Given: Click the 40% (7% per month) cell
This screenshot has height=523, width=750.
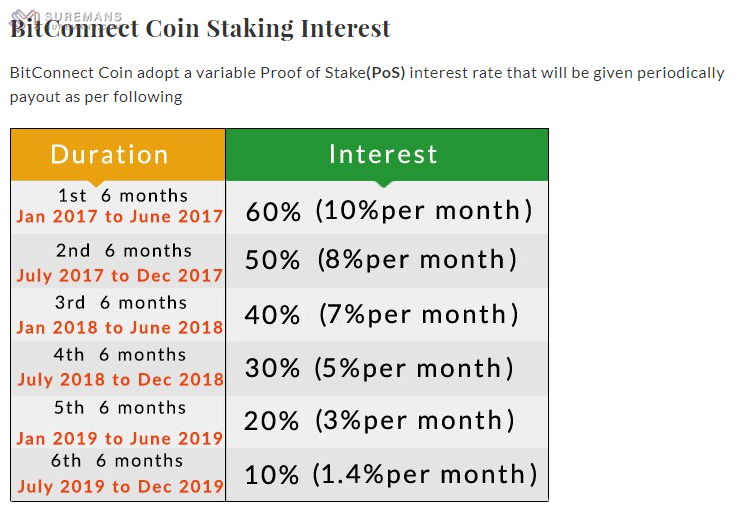Looking at the screenshot, I should (382, 314).
